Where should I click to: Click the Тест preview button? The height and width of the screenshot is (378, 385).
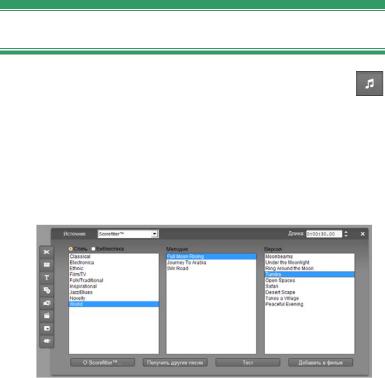248,363
